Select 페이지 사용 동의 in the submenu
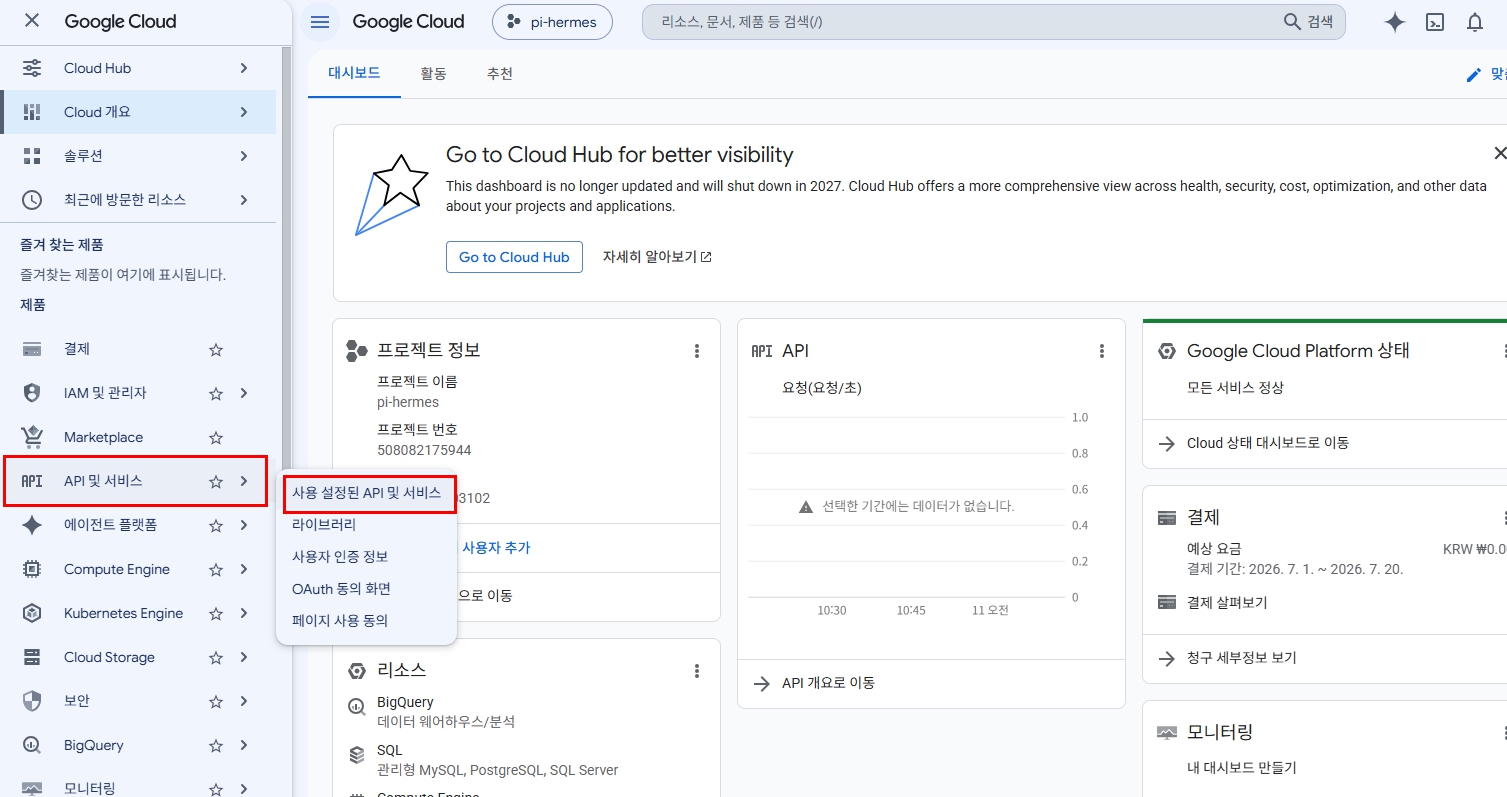 click(x=366, y=620)
